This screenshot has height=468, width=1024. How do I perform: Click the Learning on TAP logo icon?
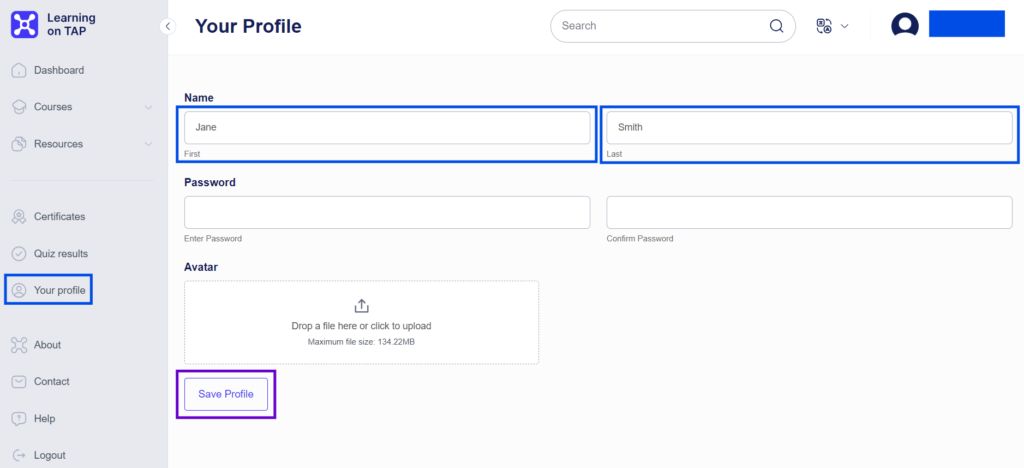coord(24,25)
